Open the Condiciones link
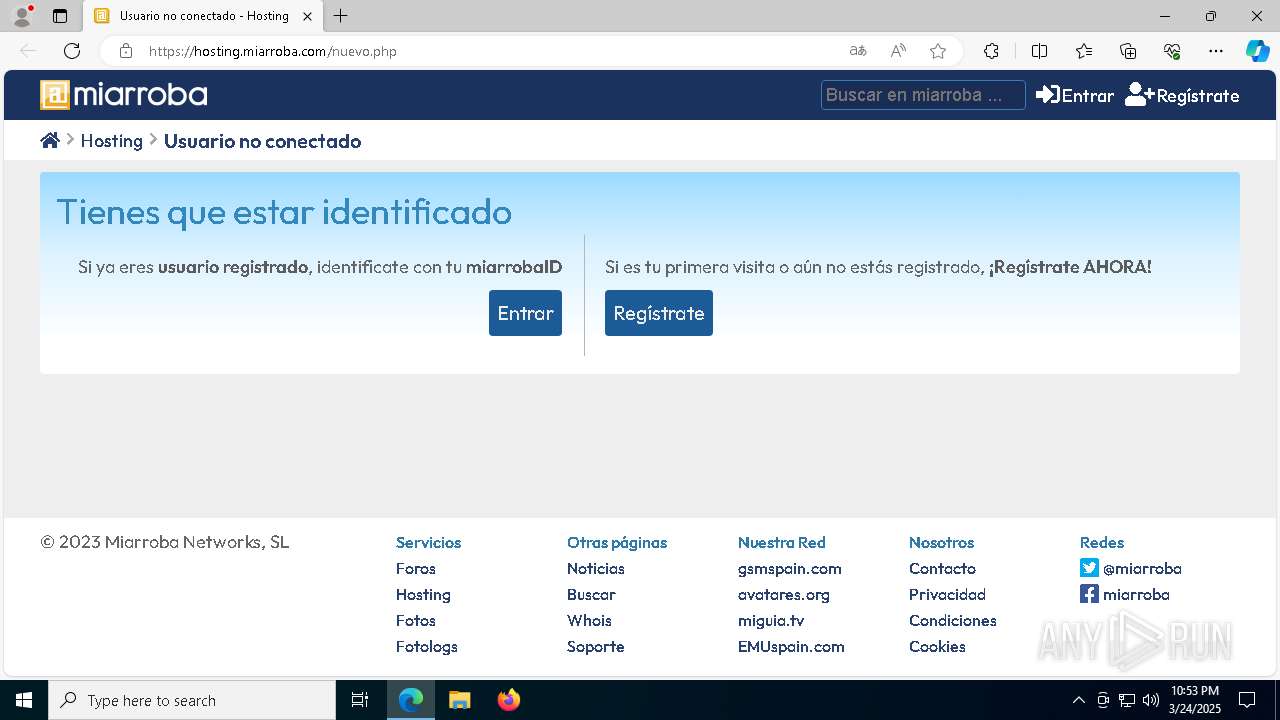Image resolution: width=1280 pixels, height=720 pixels. coord(953,620)
